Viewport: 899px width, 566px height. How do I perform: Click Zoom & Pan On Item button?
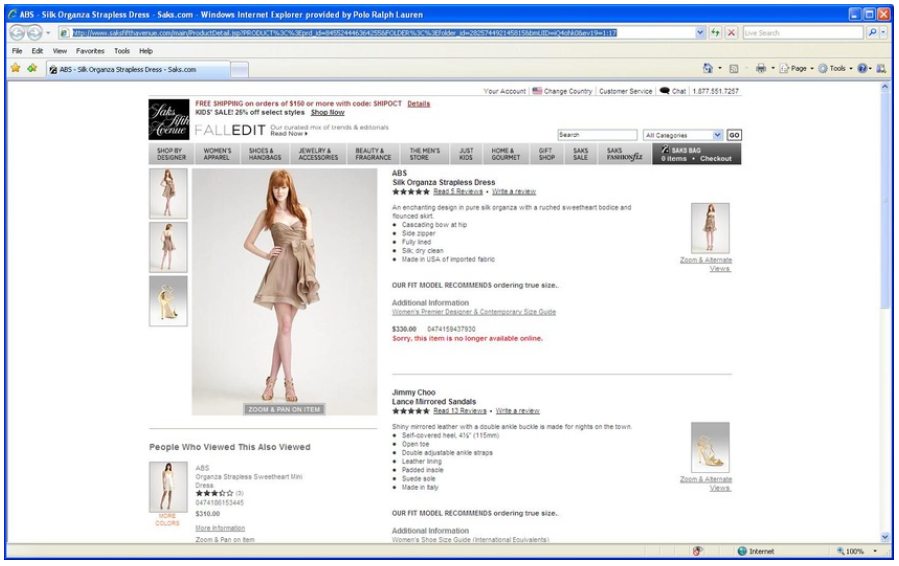(x=284, y=409)
